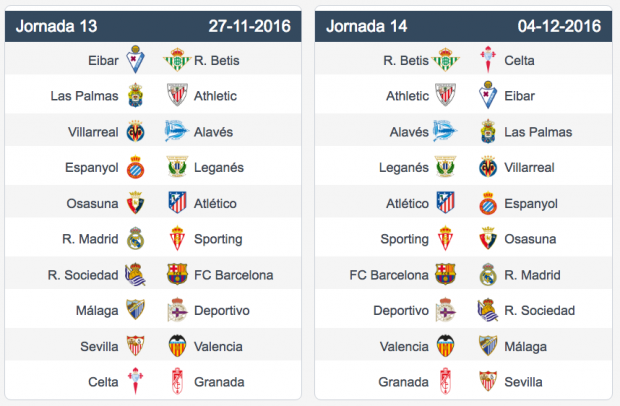Select the 04-12-2016 date label
The image size is (620, 406).
(x=559, y=26)
